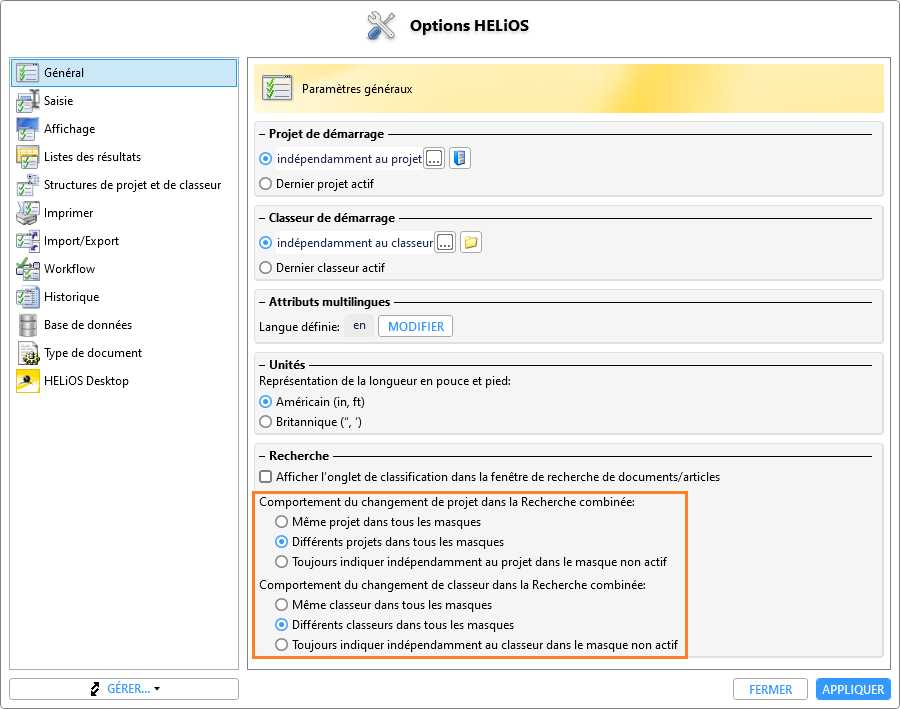Click the Général category icon
Screen dimensions: 900x709
click(27, 73)
